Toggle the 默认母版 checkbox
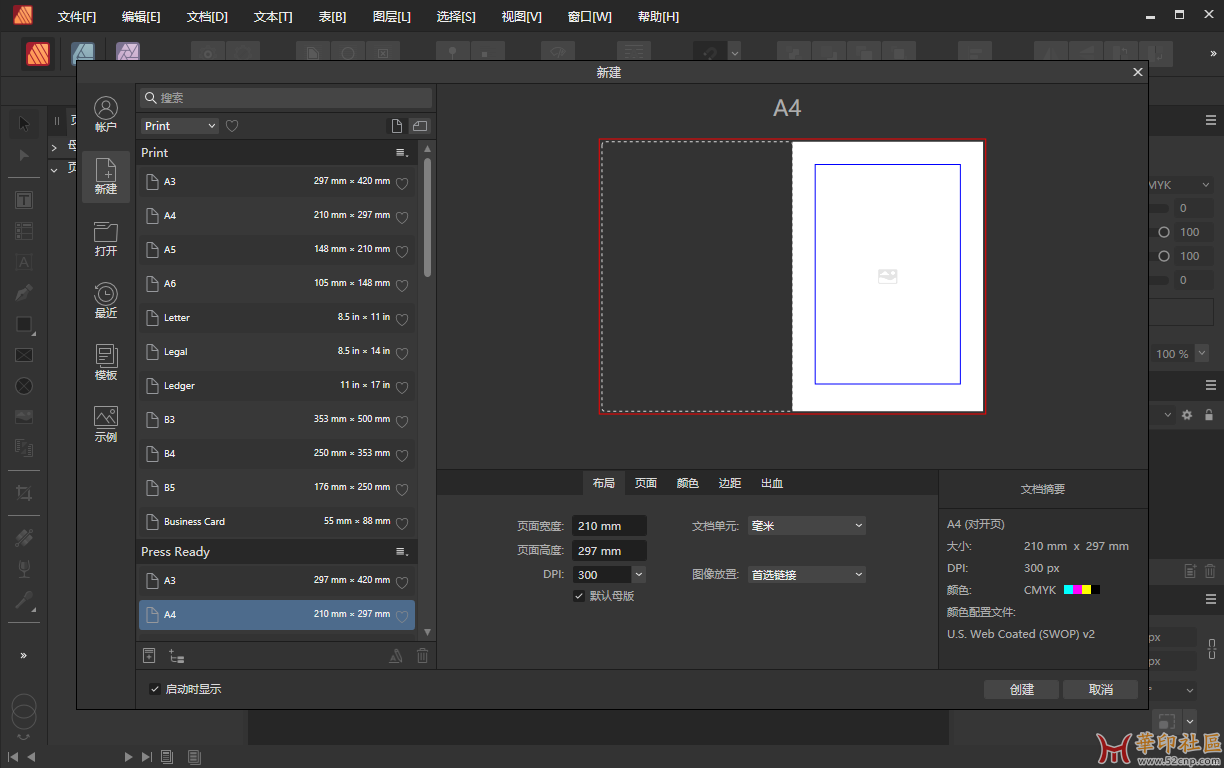1224x768 pixels. pyautogui.click(x=579, y=596)
